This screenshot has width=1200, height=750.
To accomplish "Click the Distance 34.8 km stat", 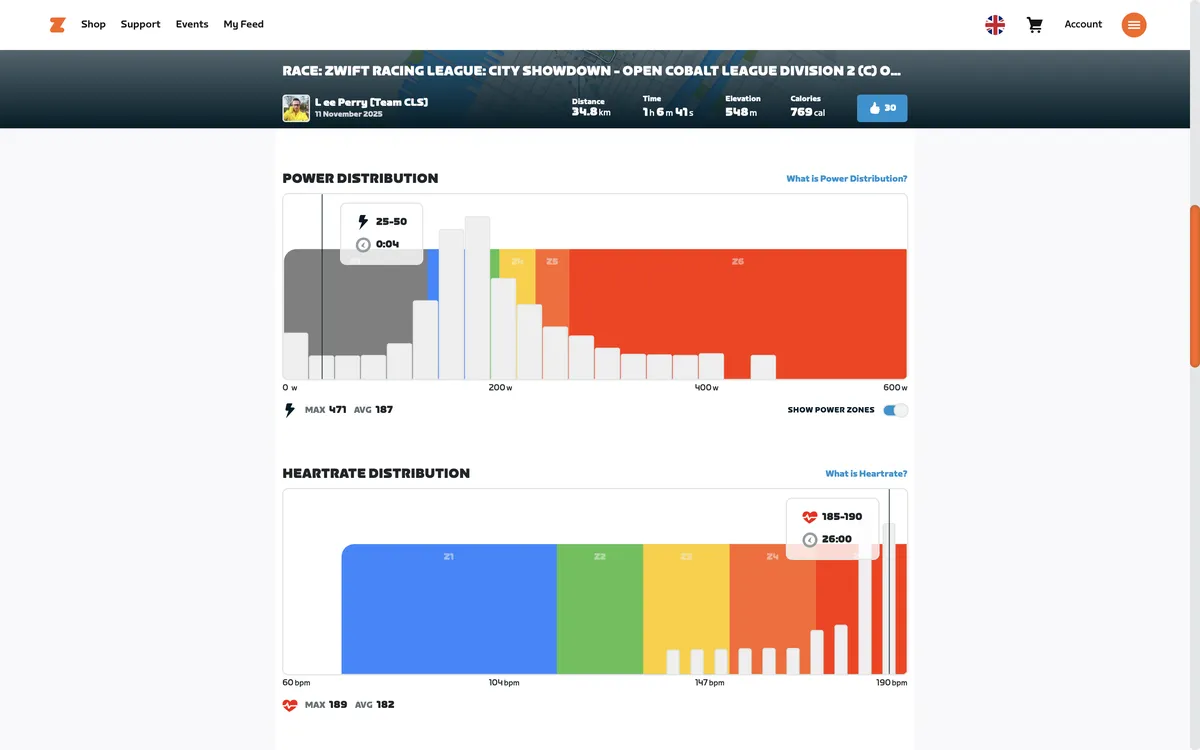I will click(x=591, y=108).
